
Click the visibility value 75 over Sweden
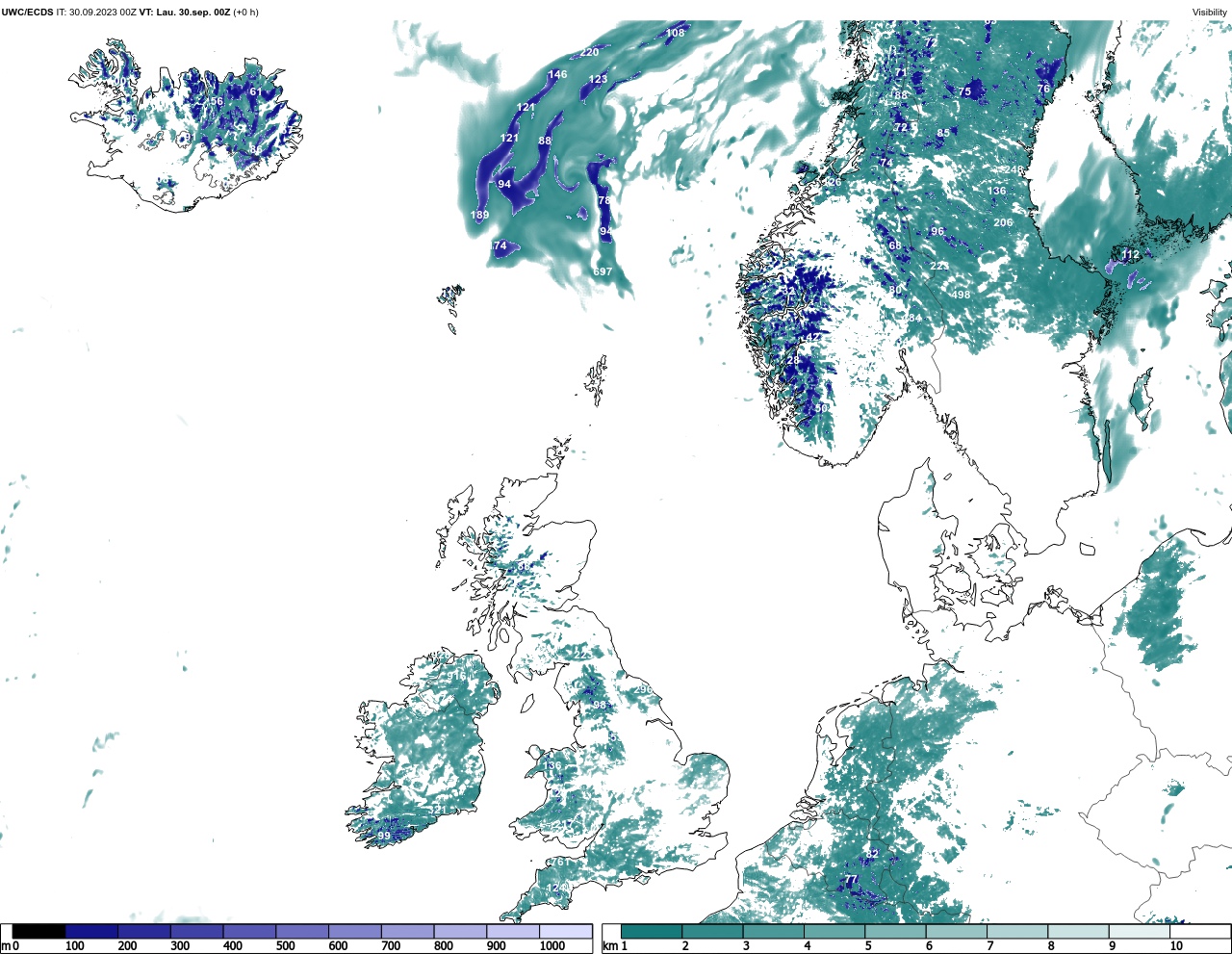[965, 91]
